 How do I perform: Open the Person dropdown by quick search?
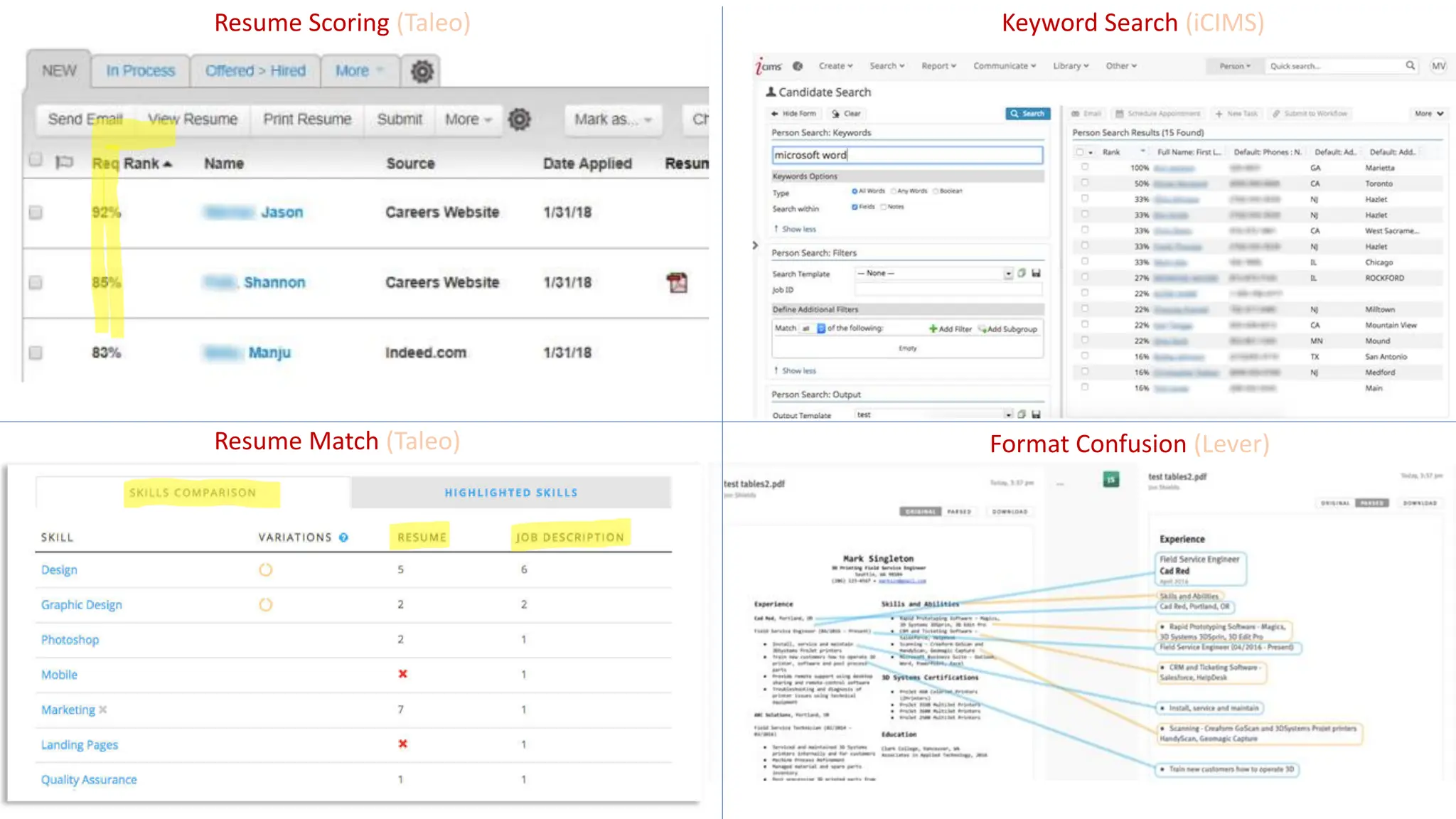(1235, 66)
